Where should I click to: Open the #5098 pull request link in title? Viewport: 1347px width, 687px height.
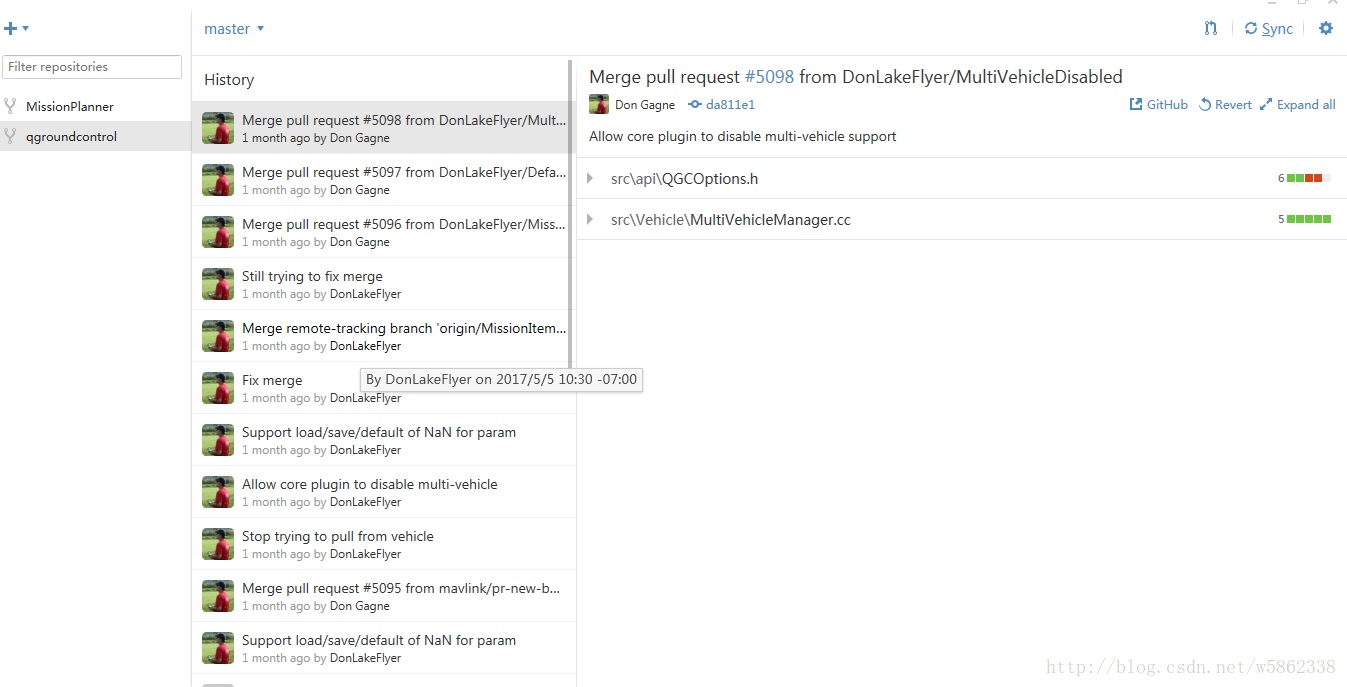(x=769, y=77)
